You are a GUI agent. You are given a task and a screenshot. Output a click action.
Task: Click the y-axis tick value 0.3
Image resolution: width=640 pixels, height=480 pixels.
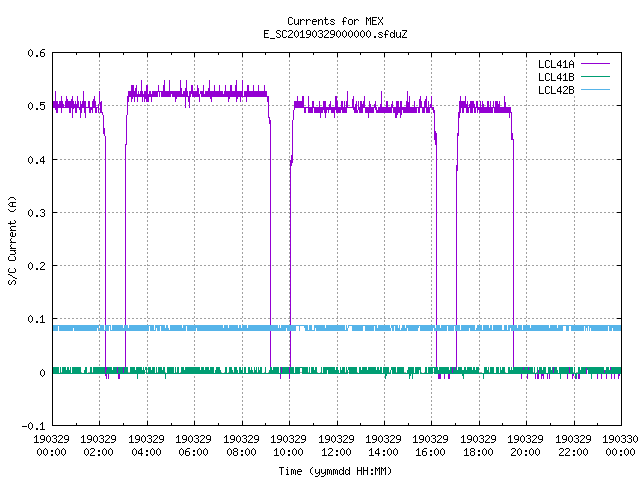[36, 213]
